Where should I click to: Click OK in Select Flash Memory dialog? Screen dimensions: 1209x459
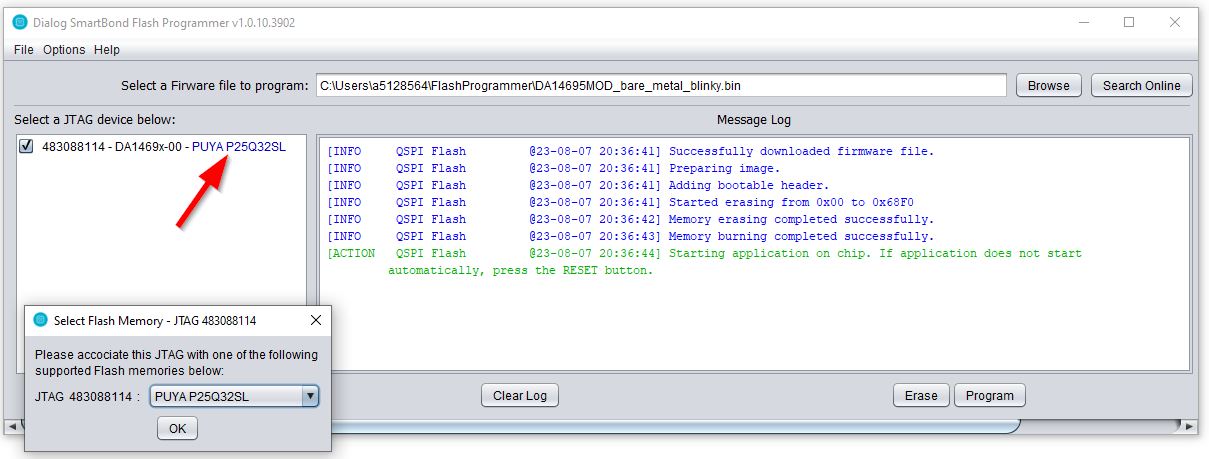177,428
